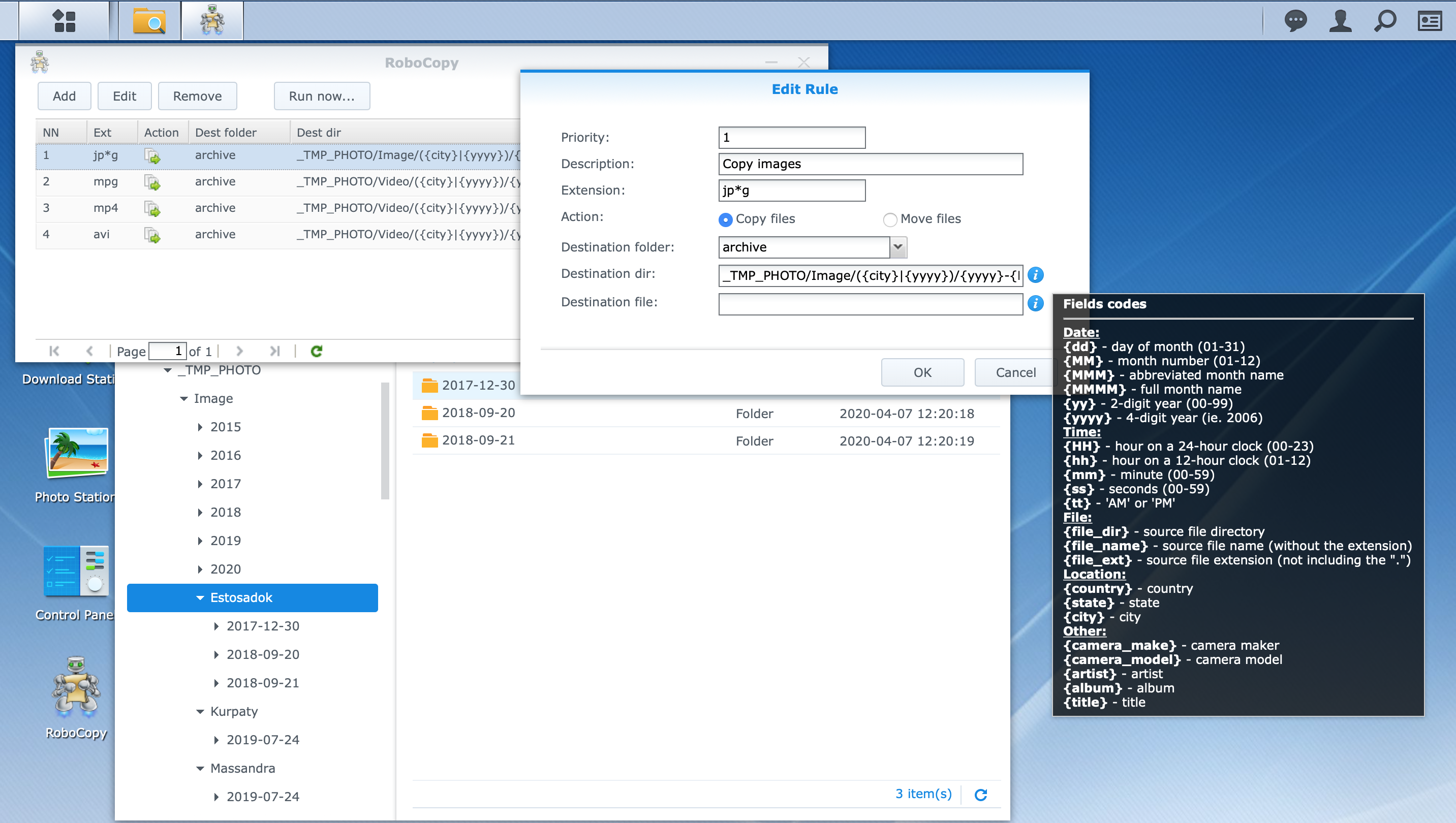Open the Destination folder dropdown arrow
The height and width of the screenshot is (823, 1456).
[x=898, y=247]
